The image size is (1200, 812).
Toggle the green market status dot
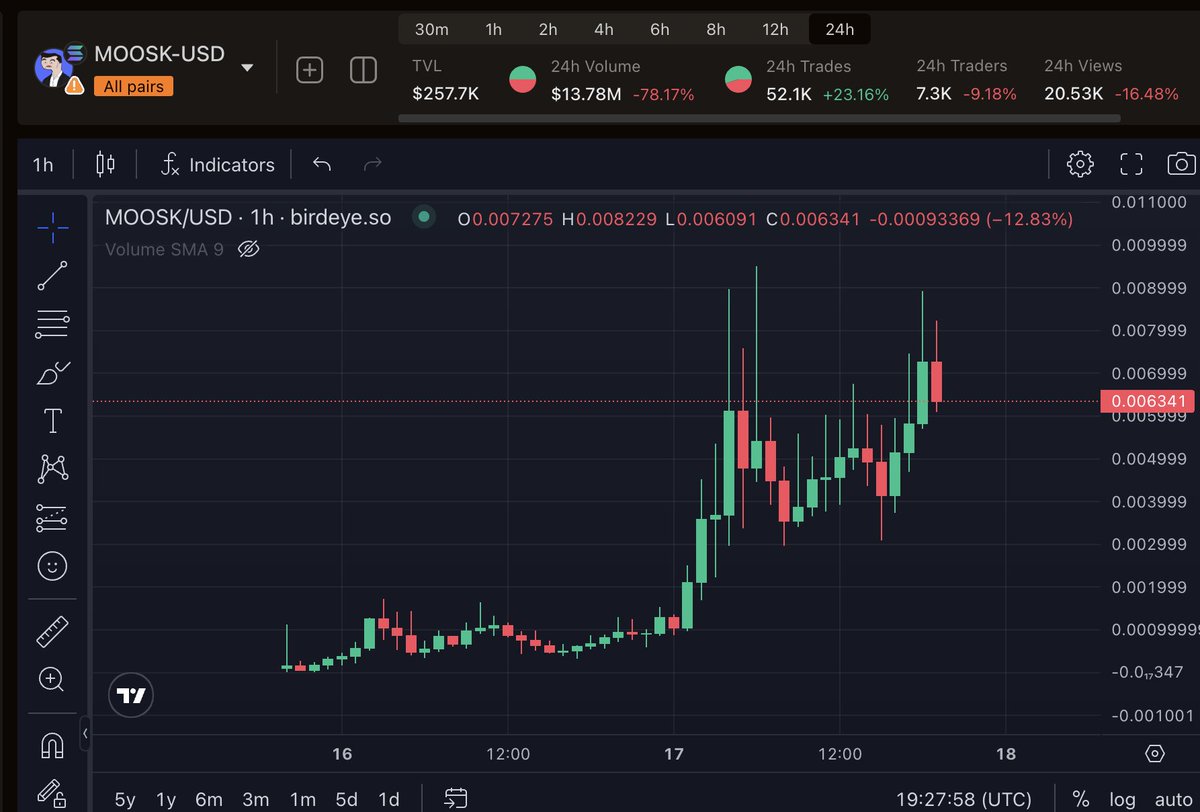424,216
